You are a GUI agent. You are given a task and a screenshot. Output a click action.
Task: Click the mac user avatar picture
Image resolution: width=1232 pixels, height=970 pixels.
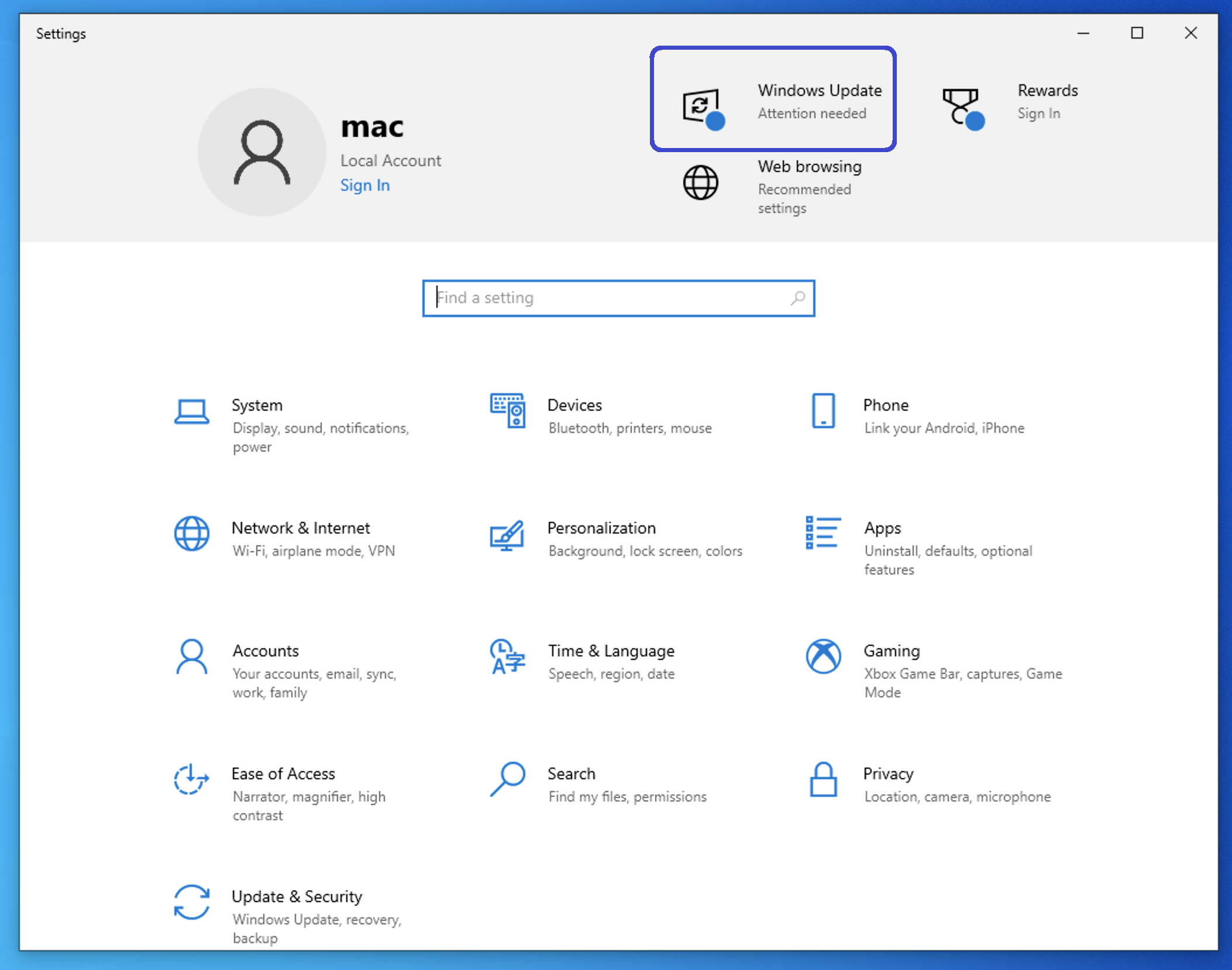click(x=261, y=152)
